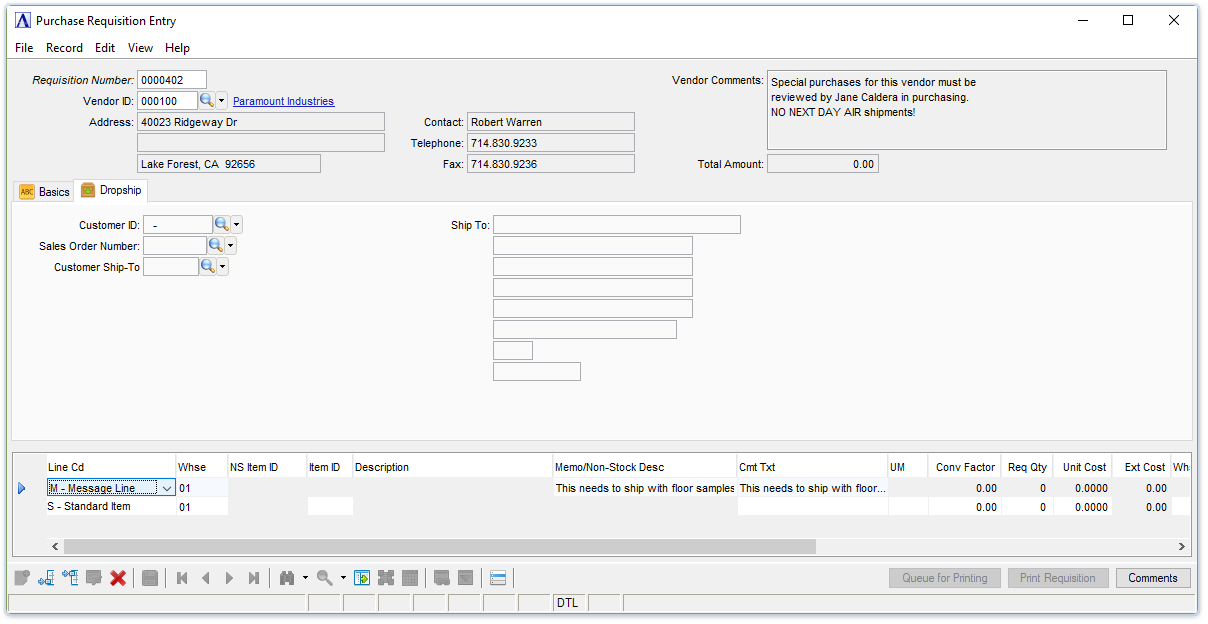Image resolution: width=1208 pixels, height=624 pixels.
Task: Open the Record menu
Action: [x=64, y=48]
